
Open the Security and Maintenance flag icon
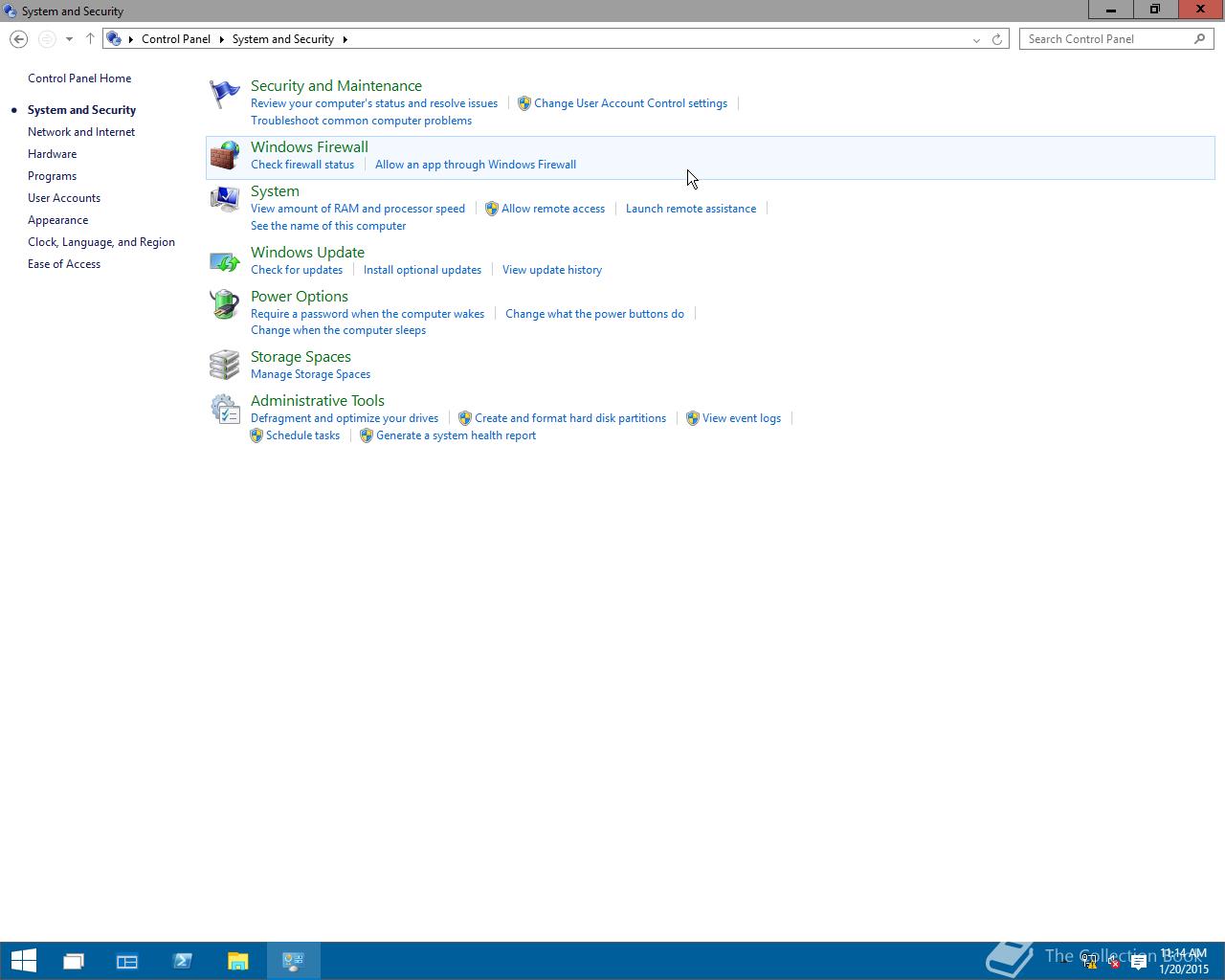(225, 94)
